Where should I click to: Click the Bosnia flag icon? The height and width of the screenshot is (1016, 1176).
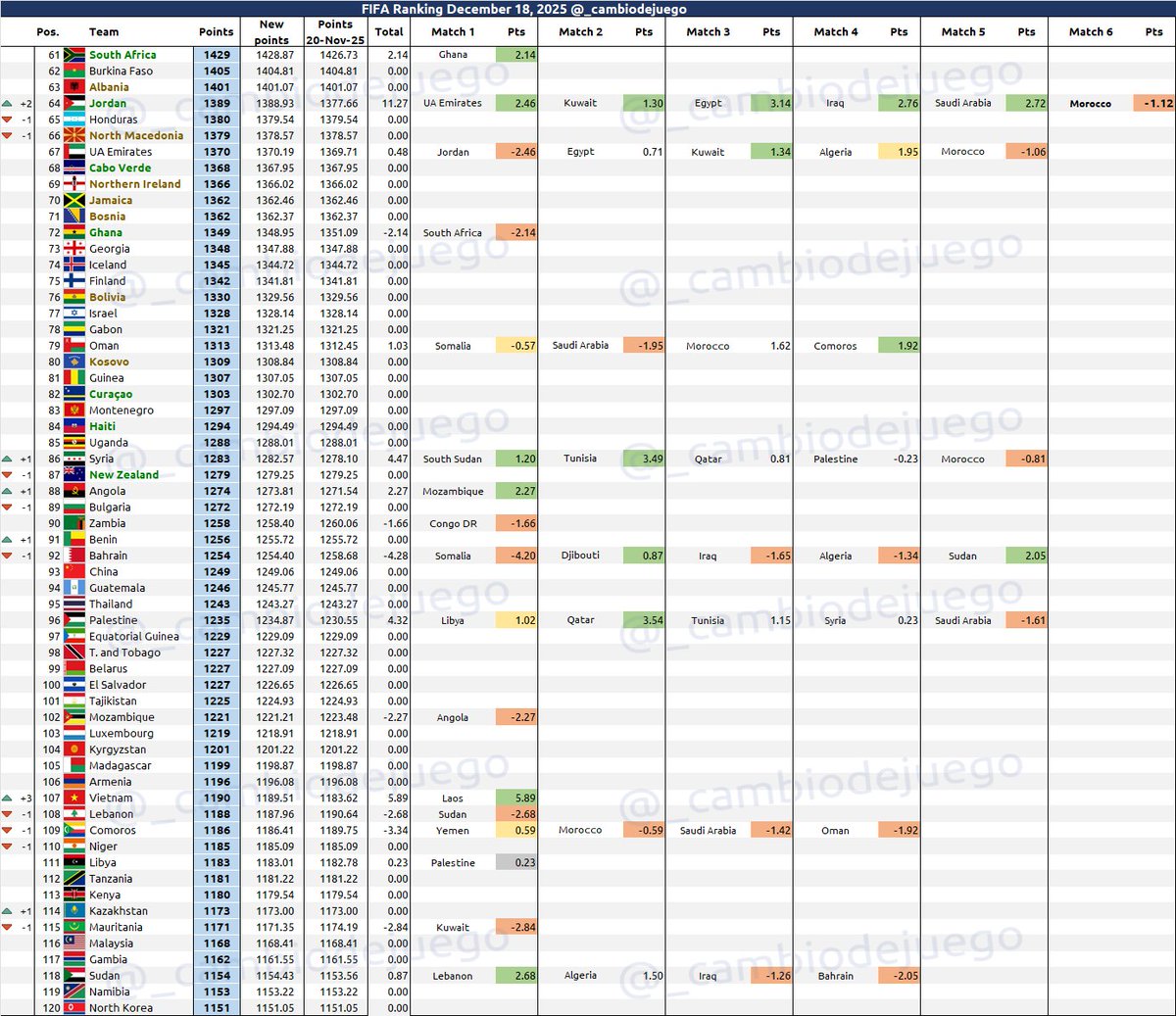click(74, 217)
